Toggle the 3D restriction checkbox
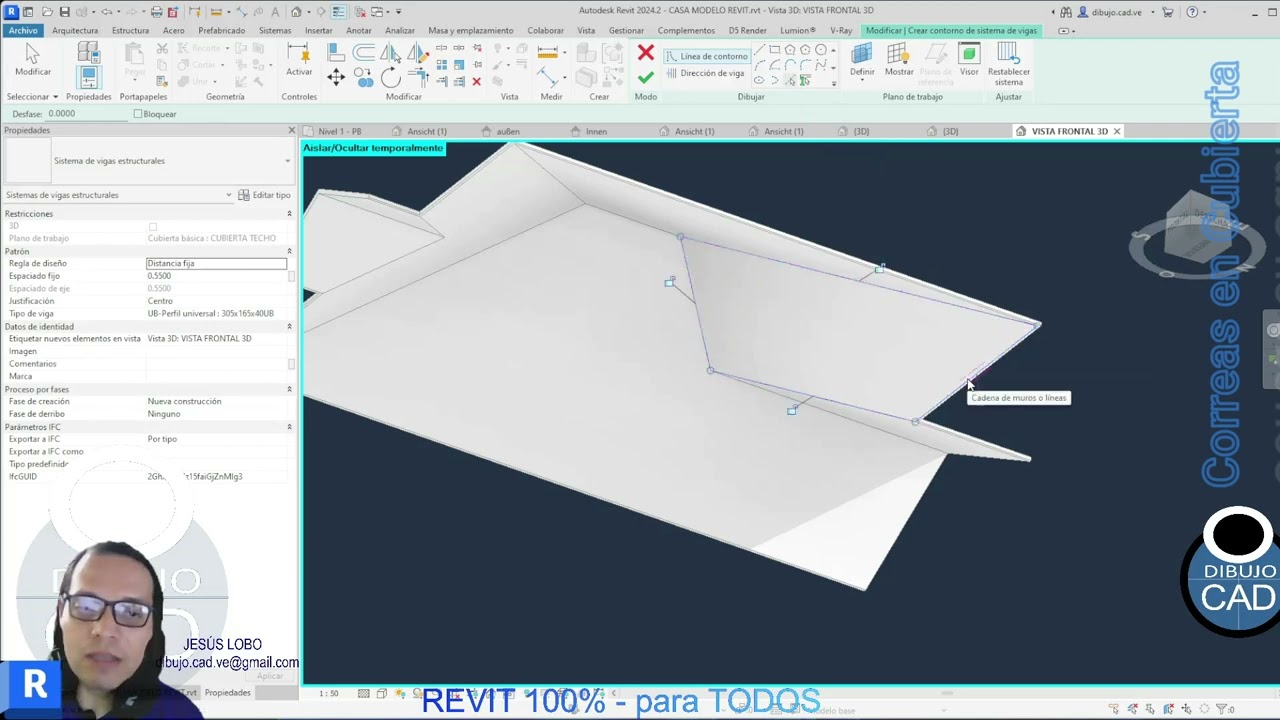Screen dimensions: 1280x720 click(153, 226)
